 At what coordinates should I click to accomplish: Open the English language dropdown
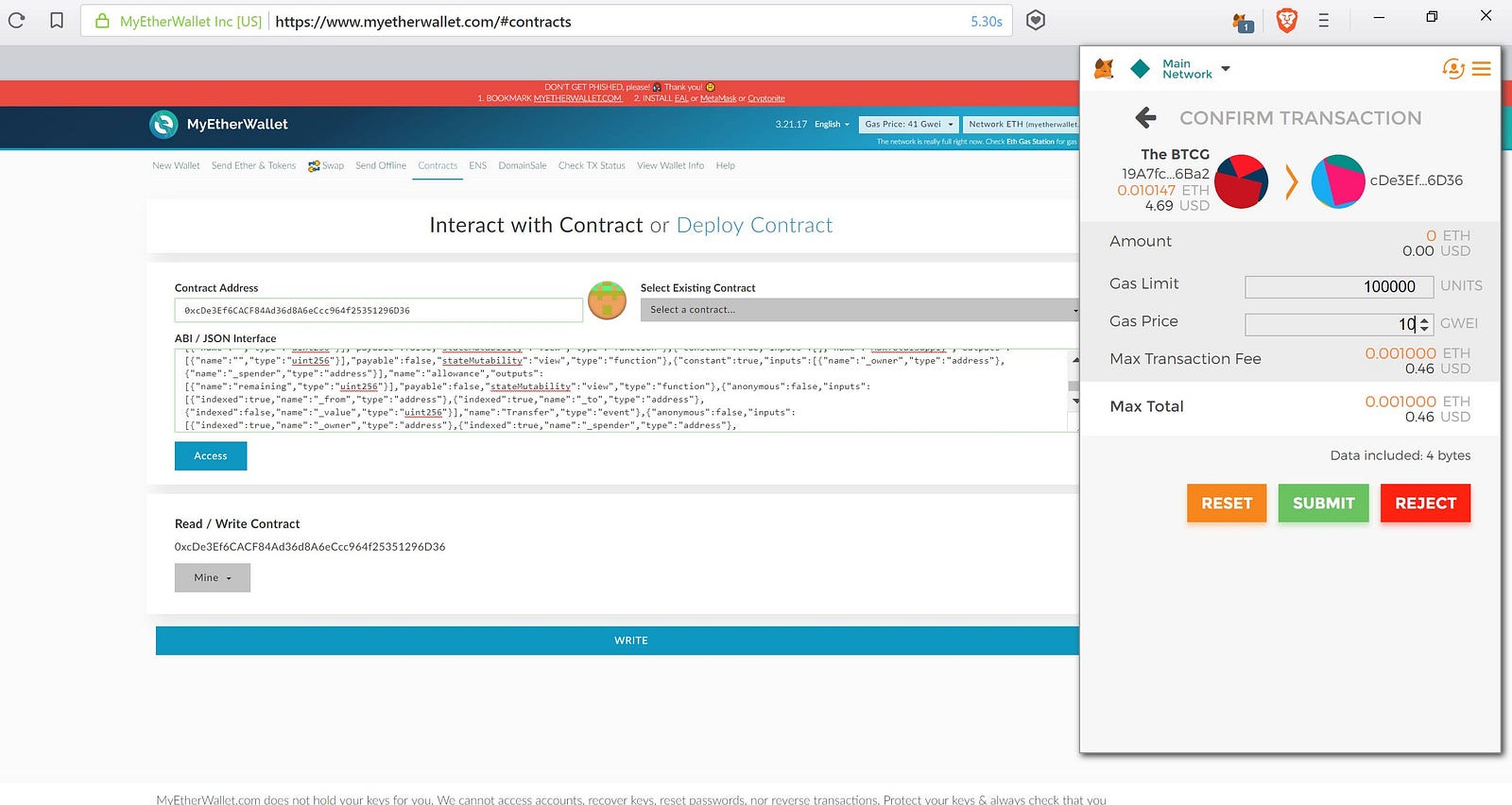[832, 124]
